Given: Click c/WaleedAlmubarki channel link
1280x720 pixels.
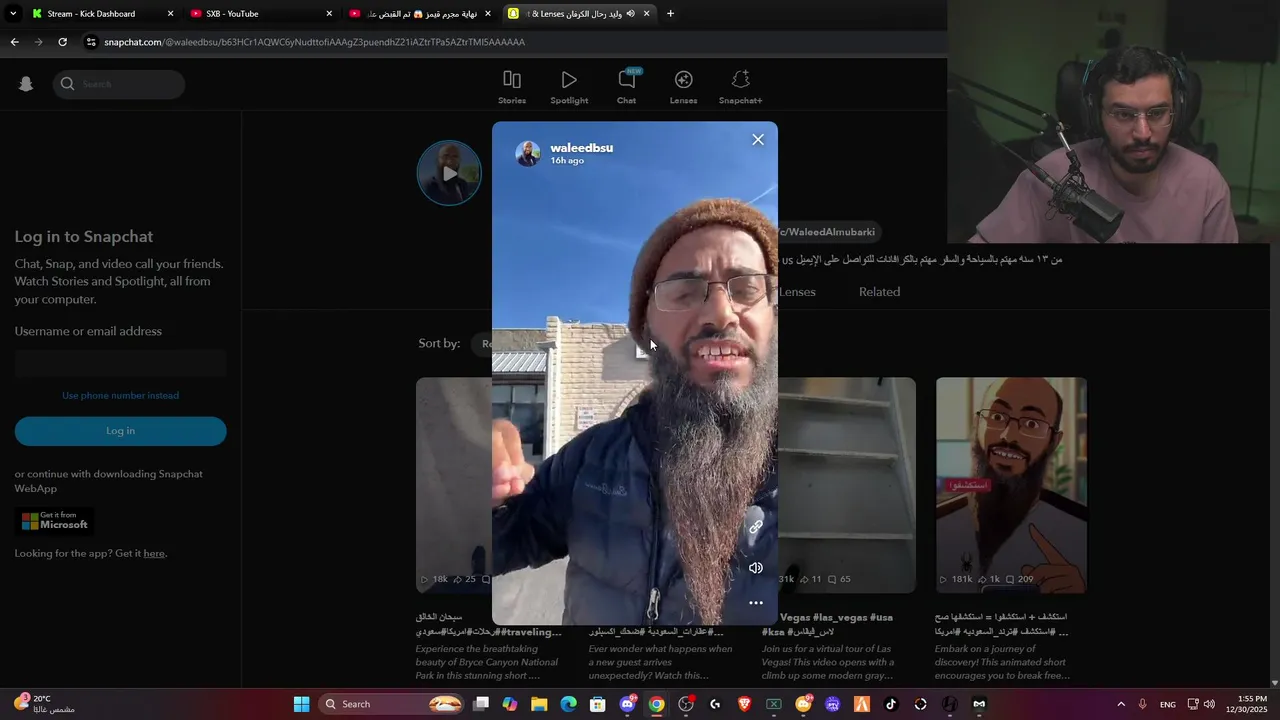Looking at the screenshot, I should 828,232.
